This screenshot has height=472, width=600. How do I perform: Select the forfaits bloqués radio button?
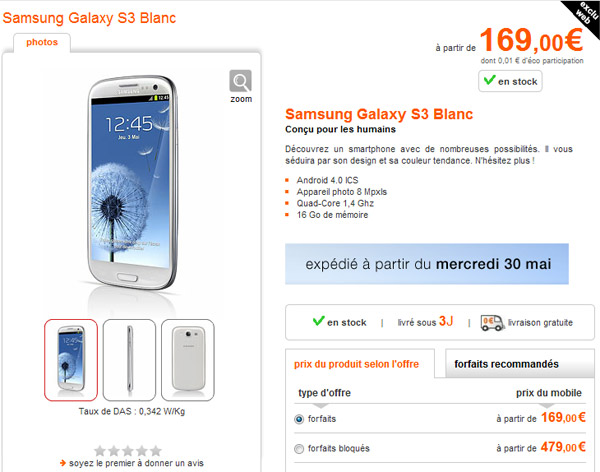(299, 449)
